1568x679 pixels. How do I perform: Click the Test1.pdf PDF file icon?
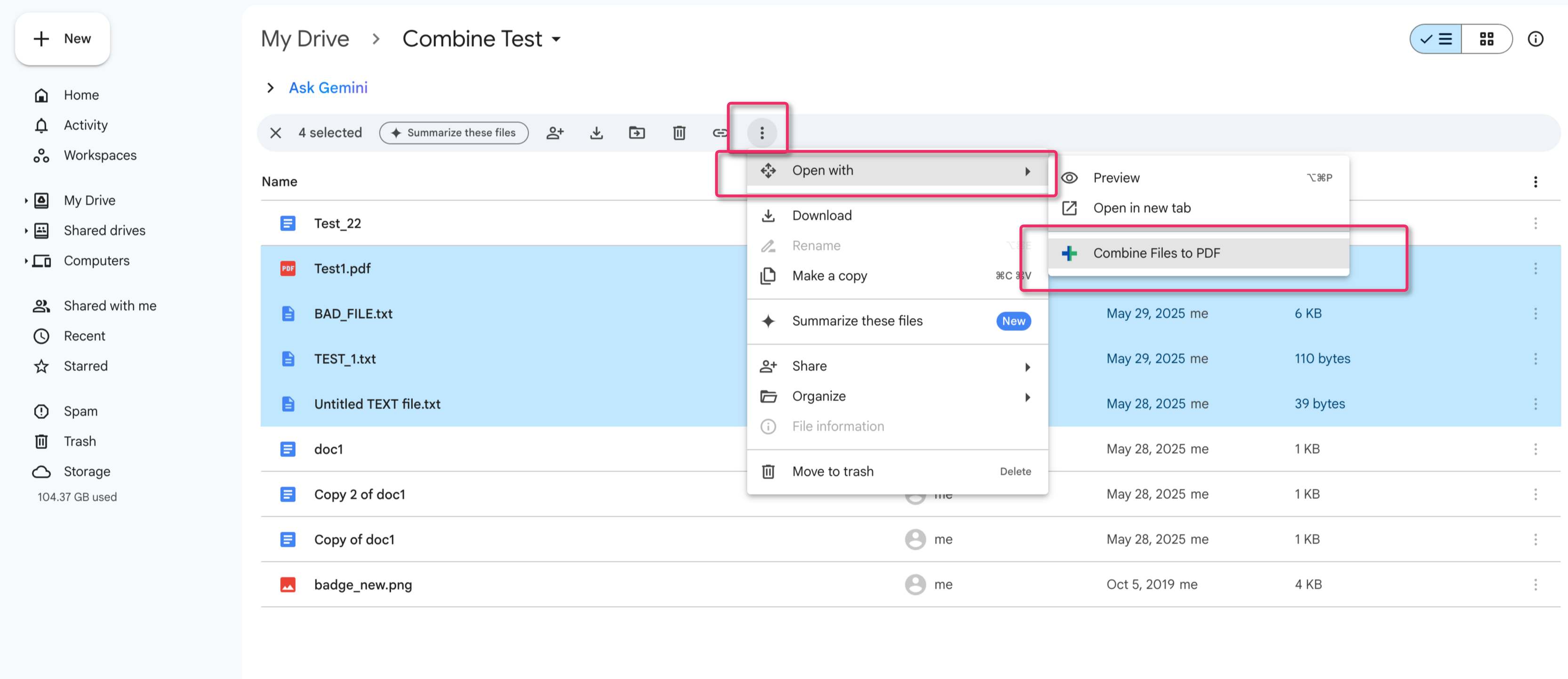[288, 268]
